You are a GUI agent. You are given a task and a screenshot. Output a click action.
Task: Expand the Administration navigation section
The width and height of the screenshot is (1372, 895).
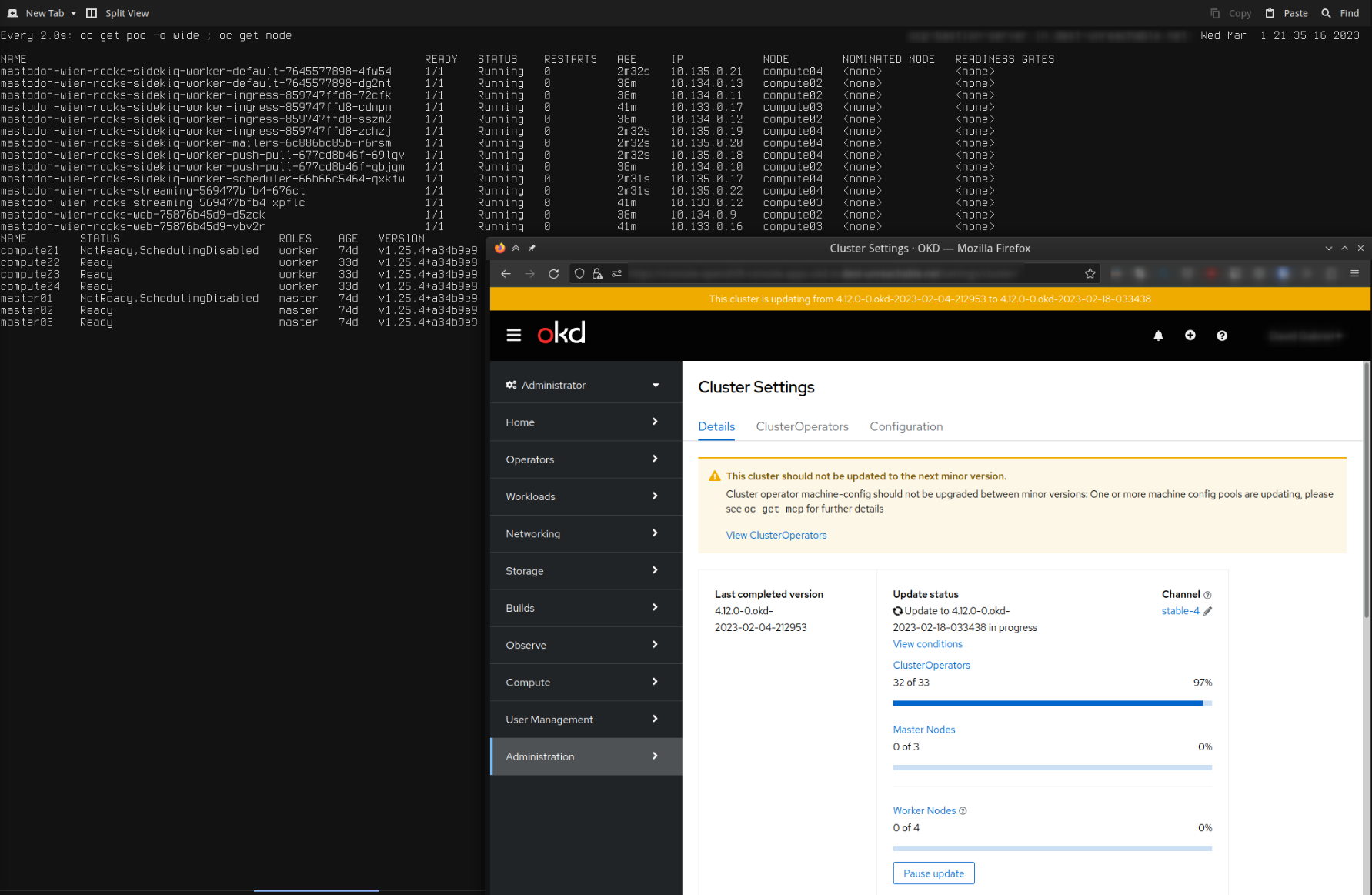point(586,756)
